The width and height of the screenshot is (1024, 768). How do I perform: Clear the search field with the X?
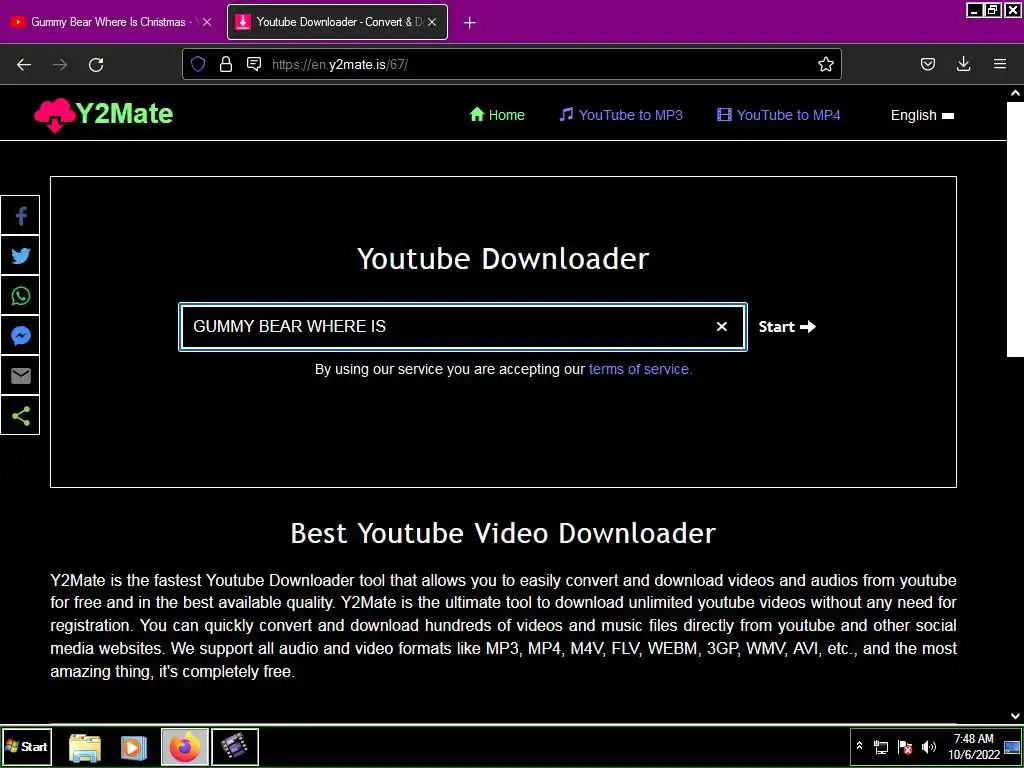722,327
